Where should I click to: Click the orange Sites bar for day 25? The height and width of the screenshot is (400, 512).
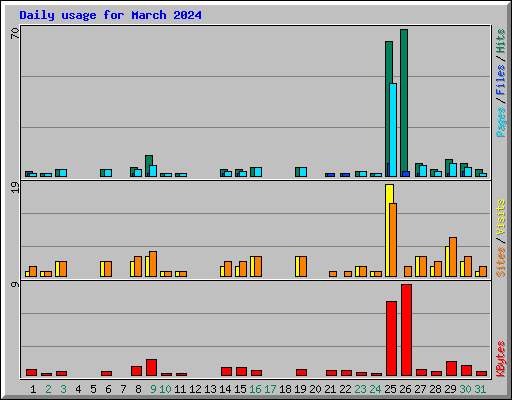click(393, 240)
